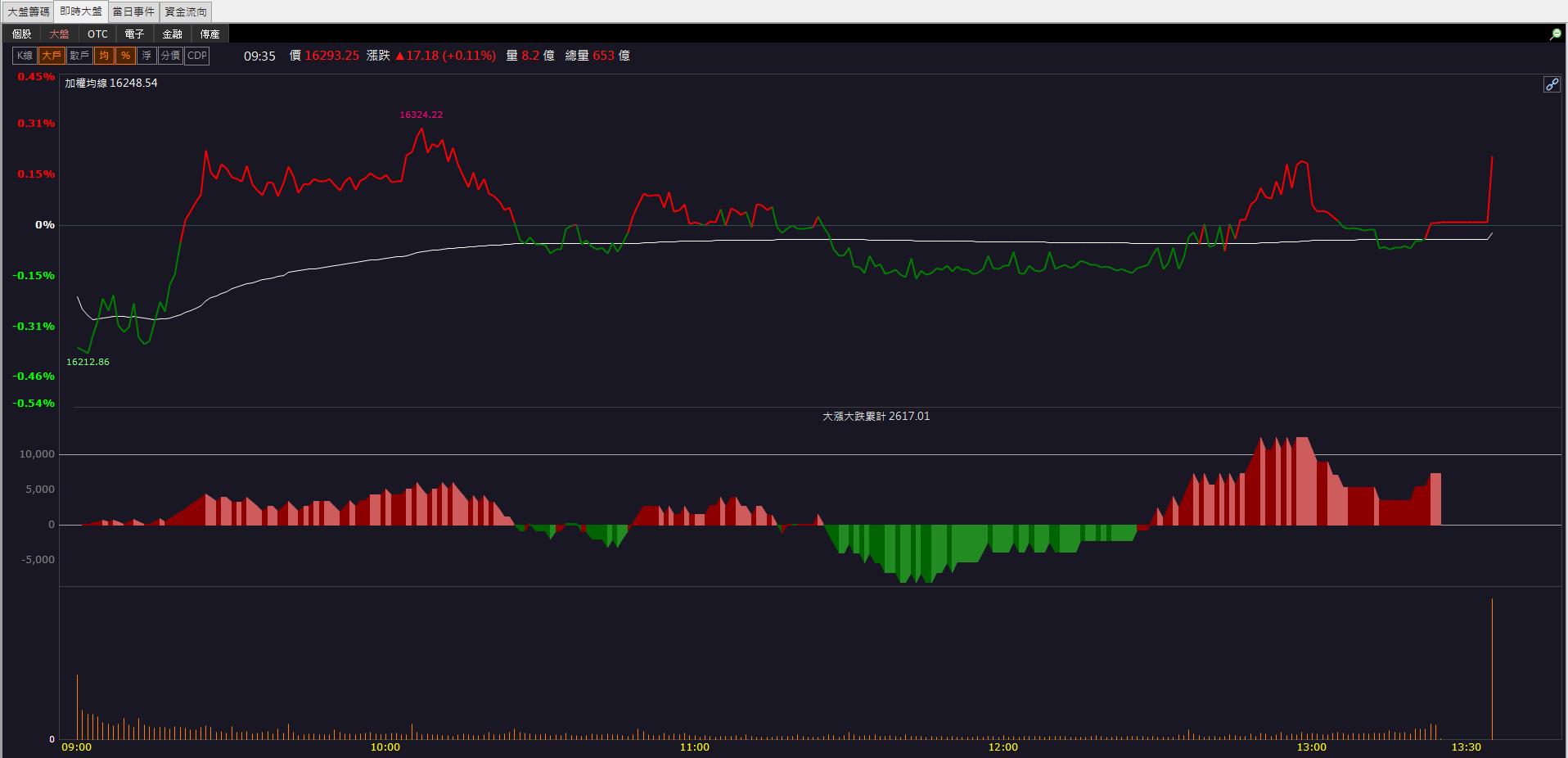Screen dimensions: 1568x758
Task: Toggle the 浮 floating button
Action: point(146,56)
